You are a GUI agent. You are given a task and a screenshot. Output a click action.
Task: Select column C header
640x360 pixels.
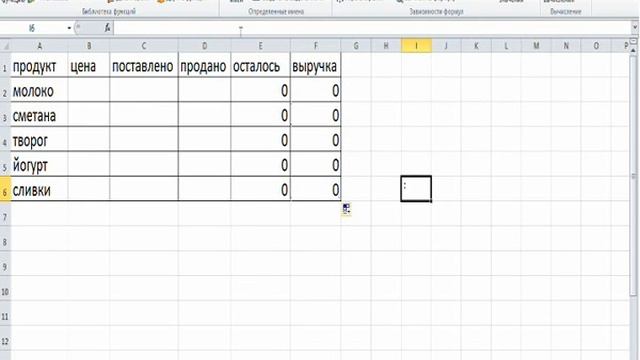[144, 46]
